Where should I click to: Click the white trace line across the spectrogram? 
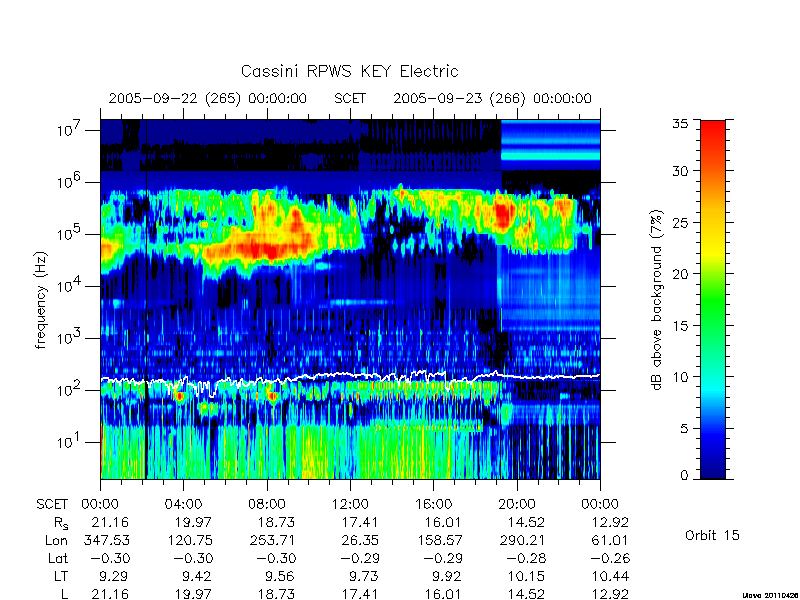point(350,376)
